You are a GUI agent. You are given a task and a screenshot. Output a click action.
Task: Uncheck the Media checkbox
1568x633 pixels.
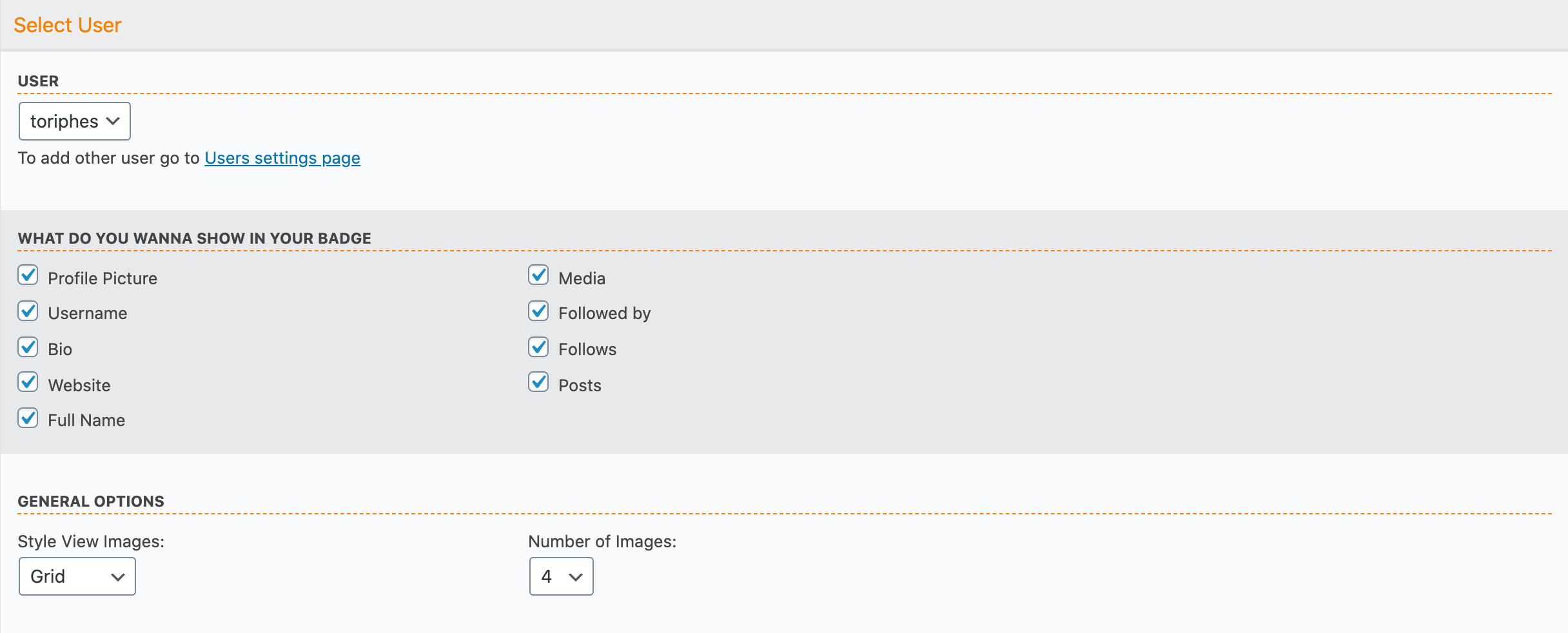538,275
